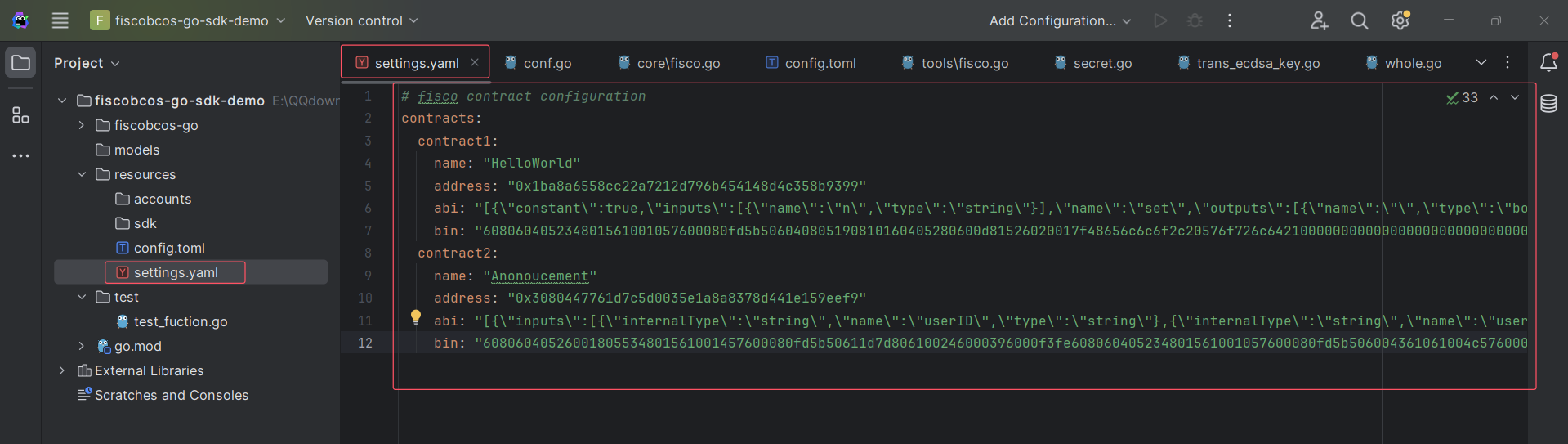The height and width of the screenshot is (444, 1568).
Task: Open Database tool window icon
Action: coord(1548,104)
